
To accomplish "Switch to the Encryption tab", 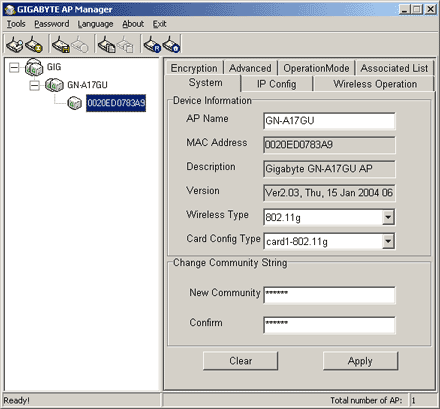I will [x=194, y=68].
